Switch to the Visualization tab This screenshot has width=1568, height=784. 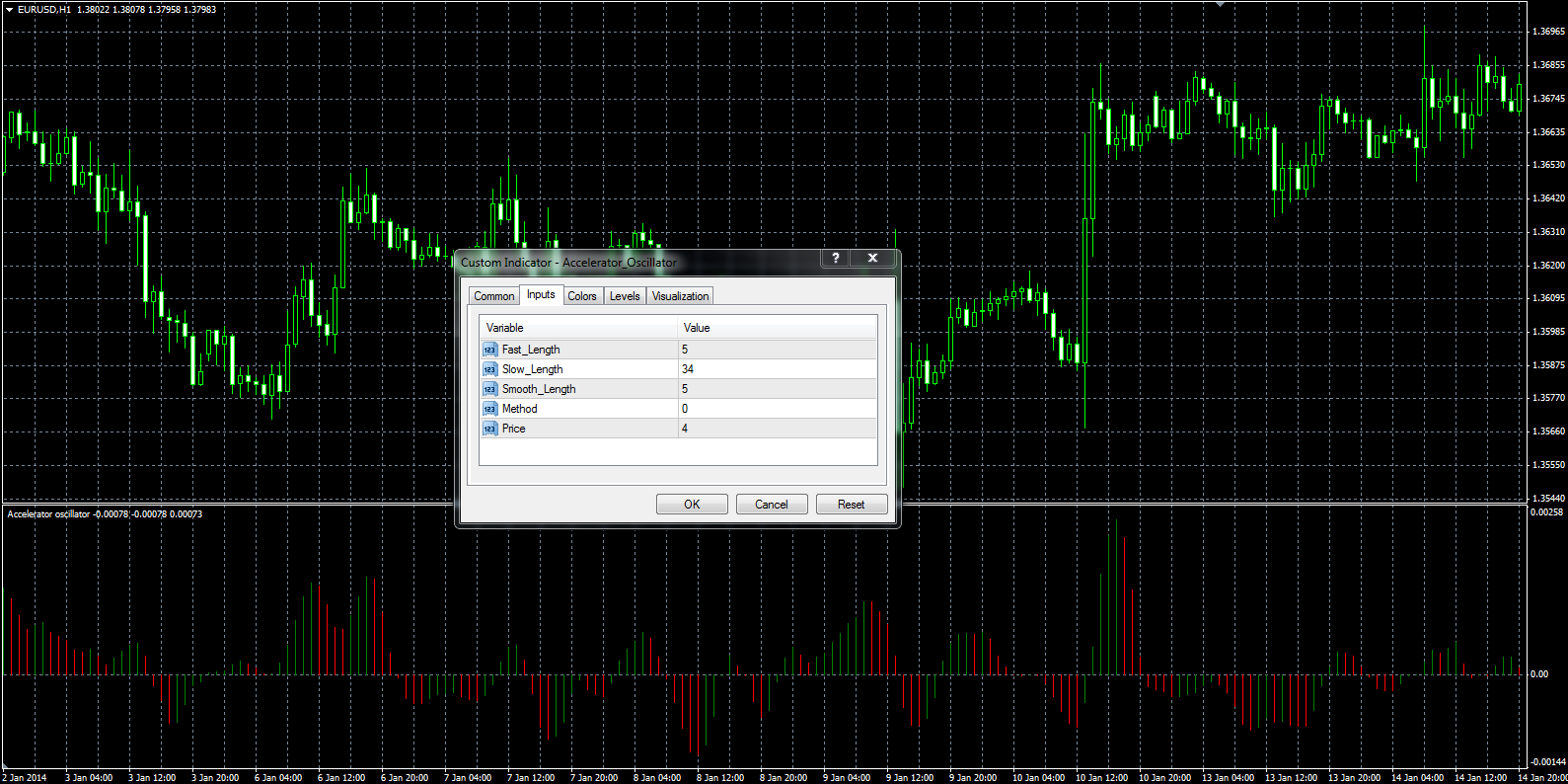tap(680, 296)
